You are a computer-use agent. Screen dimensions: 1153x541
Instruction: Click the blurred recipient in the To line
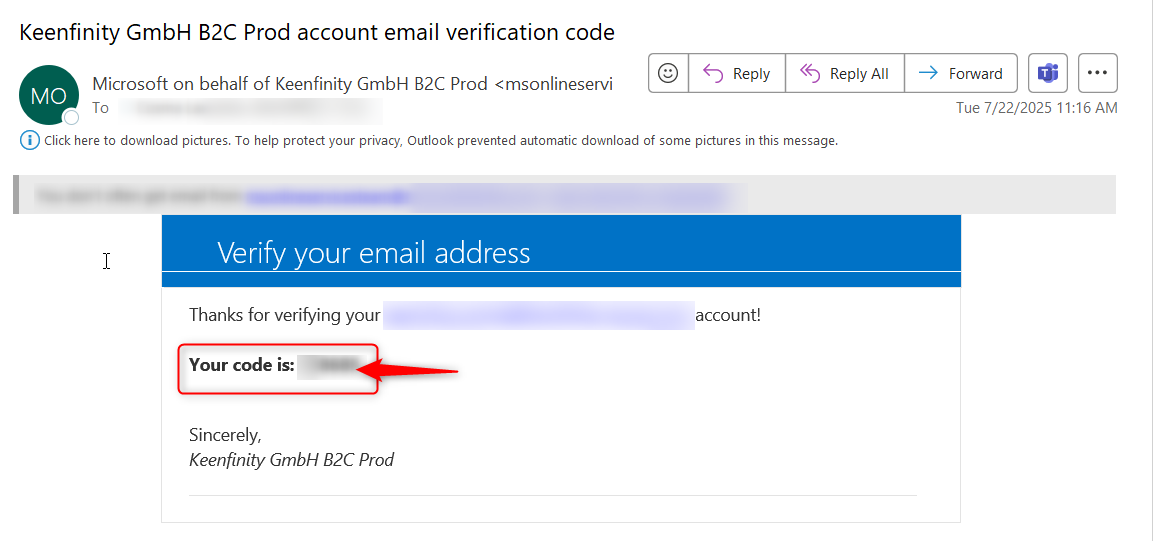[248, 108]
